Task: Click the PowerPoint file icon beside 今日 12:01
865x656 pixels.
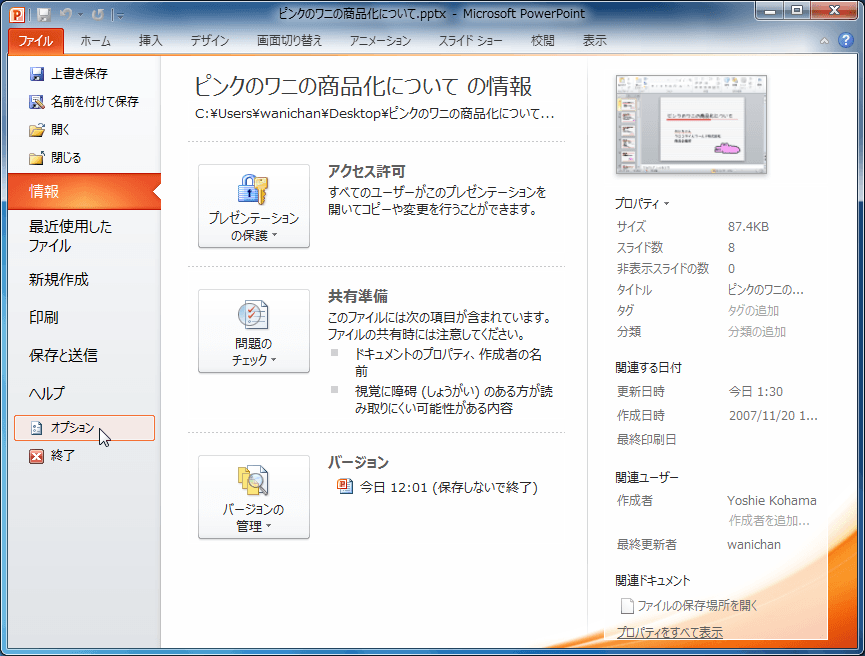Action: (345, 487)
